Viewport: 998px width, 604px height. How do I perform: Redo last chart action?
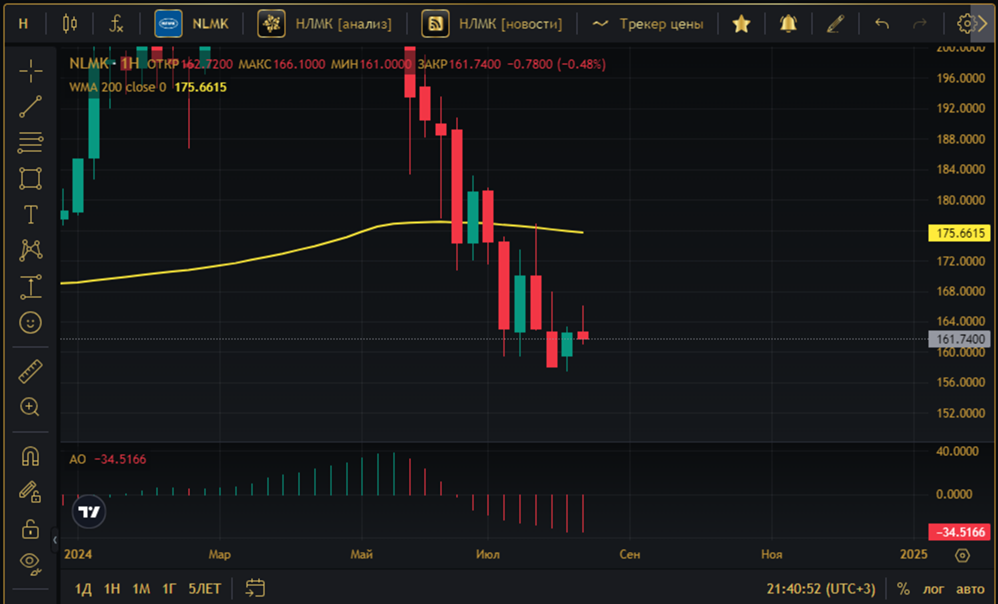coord(919,24)
